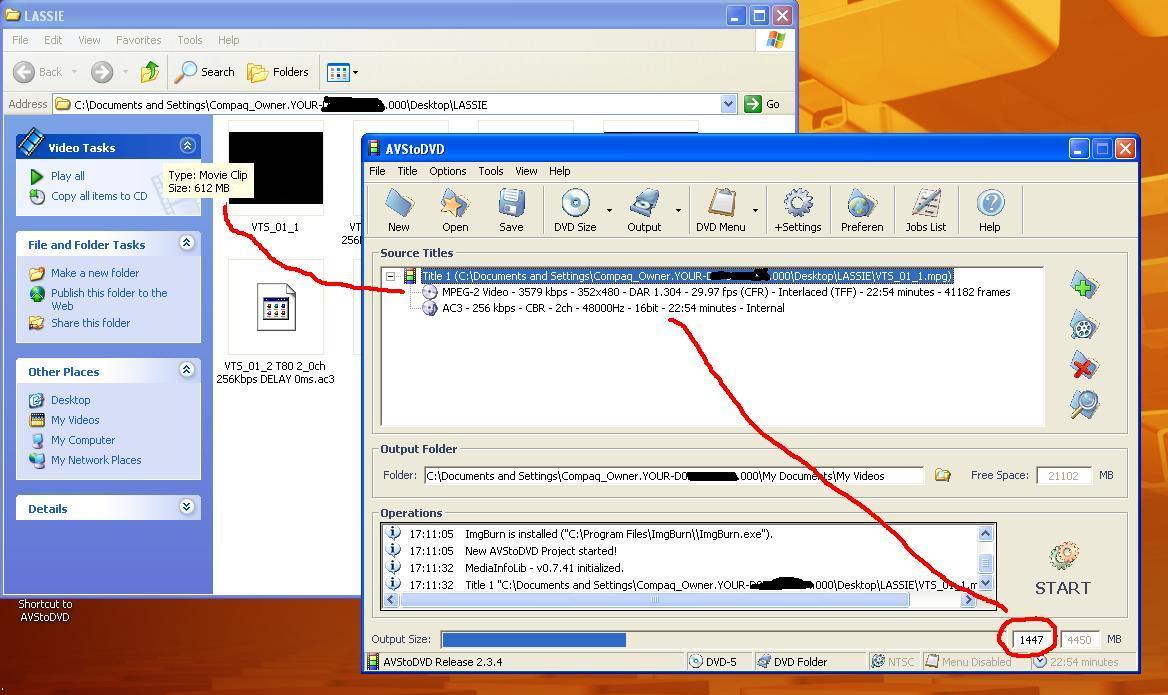Collapse the File and Folder Tasks panel

point(187,242)
